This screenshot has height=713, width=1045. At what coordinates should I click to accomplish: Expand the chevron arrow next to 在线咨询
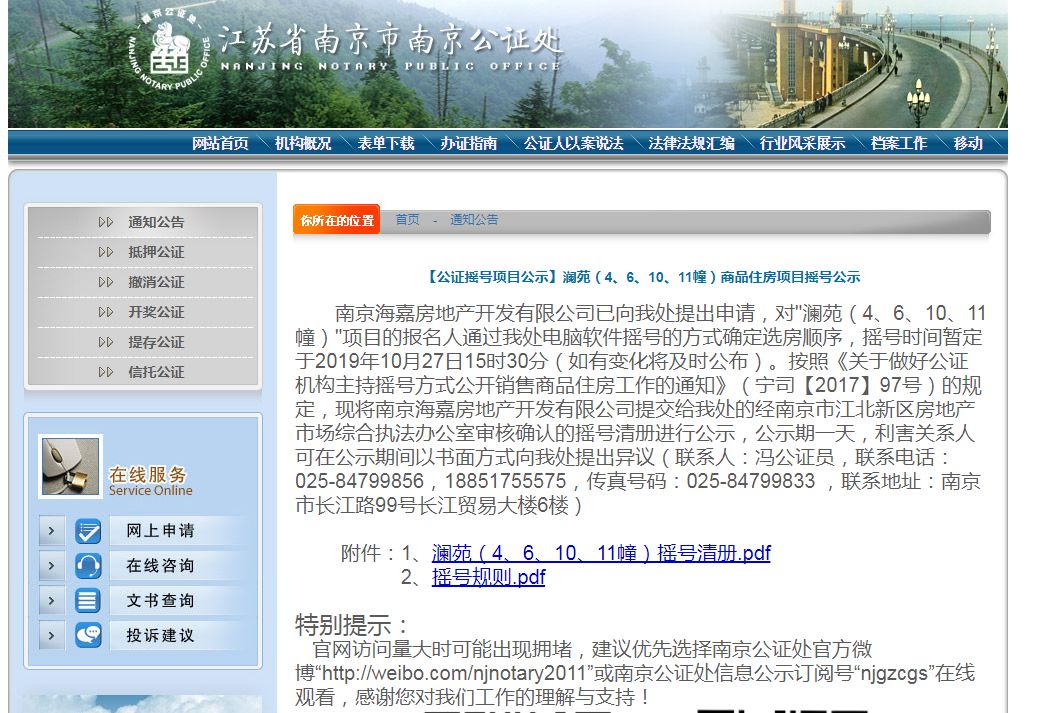coord(51,566)
